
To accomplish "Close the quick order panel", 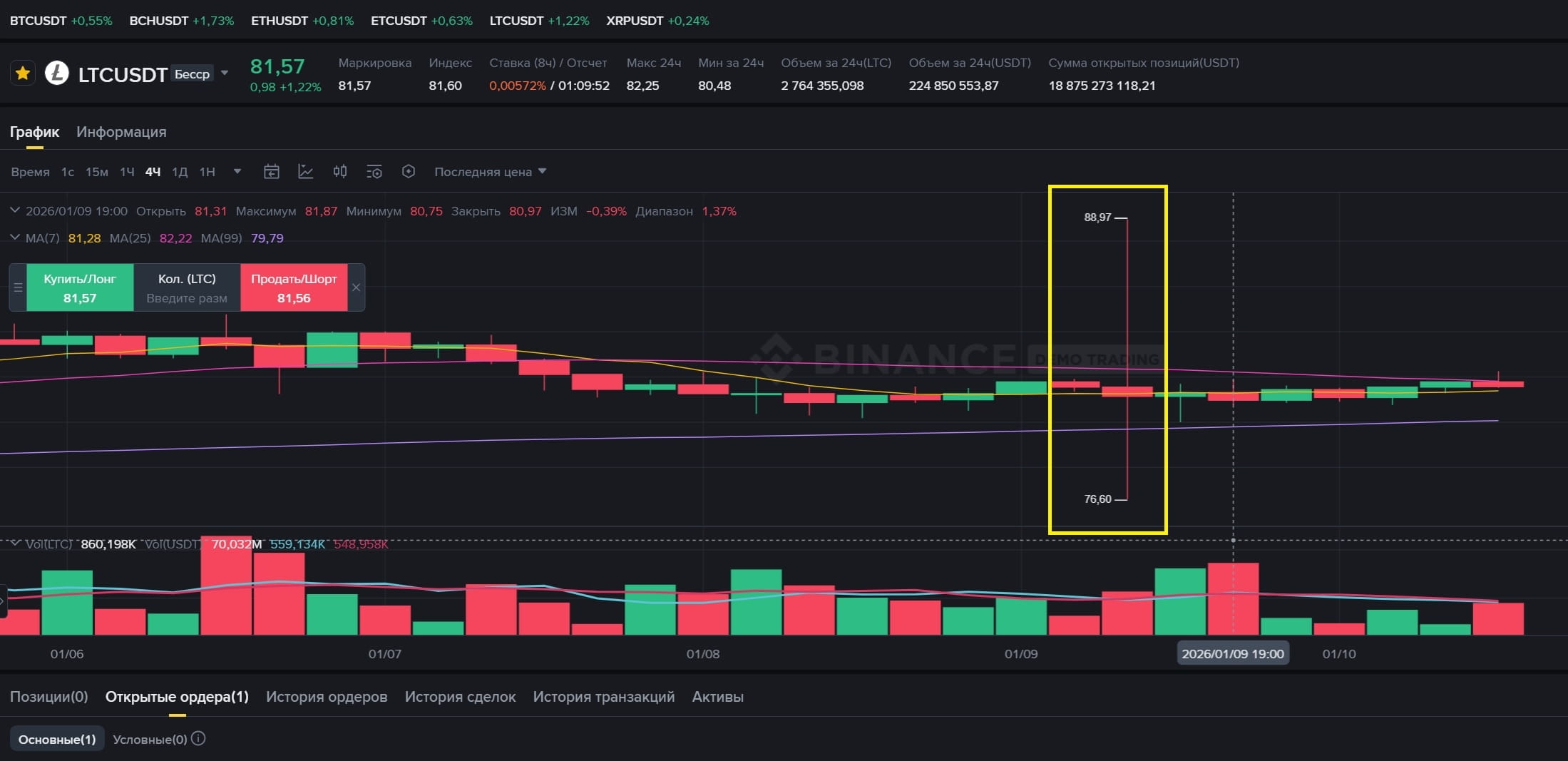I will click(356, 287).
